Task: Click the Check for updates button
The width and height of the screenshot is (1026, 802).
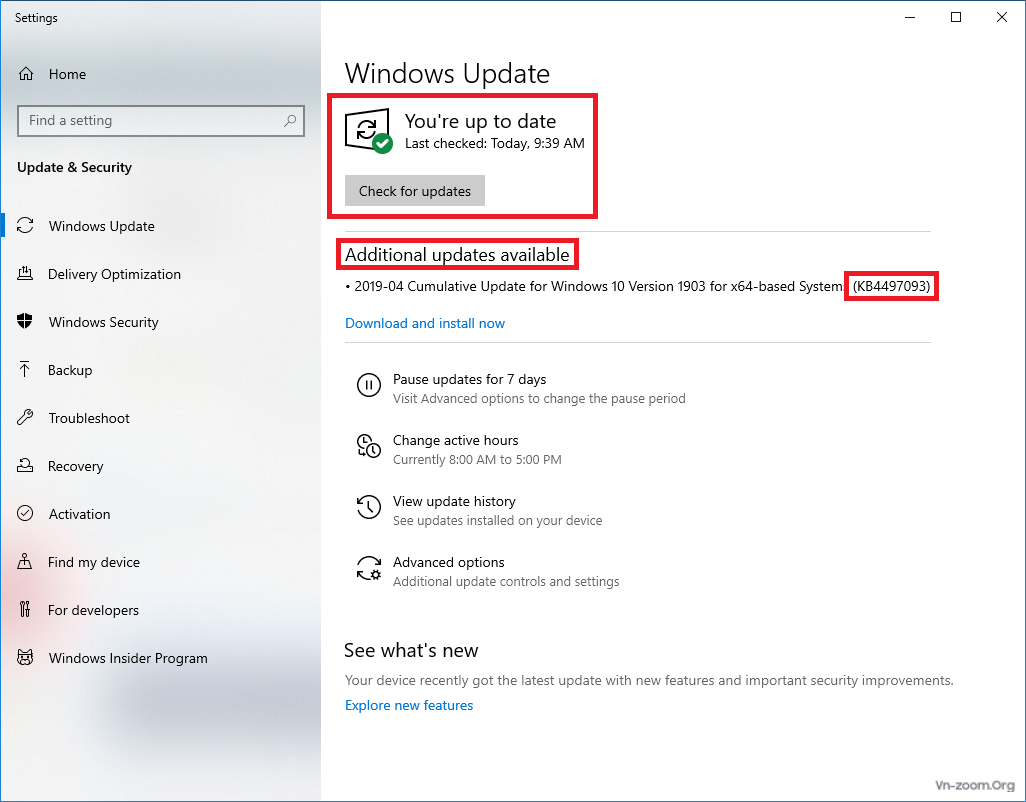Action: (415, 190)
